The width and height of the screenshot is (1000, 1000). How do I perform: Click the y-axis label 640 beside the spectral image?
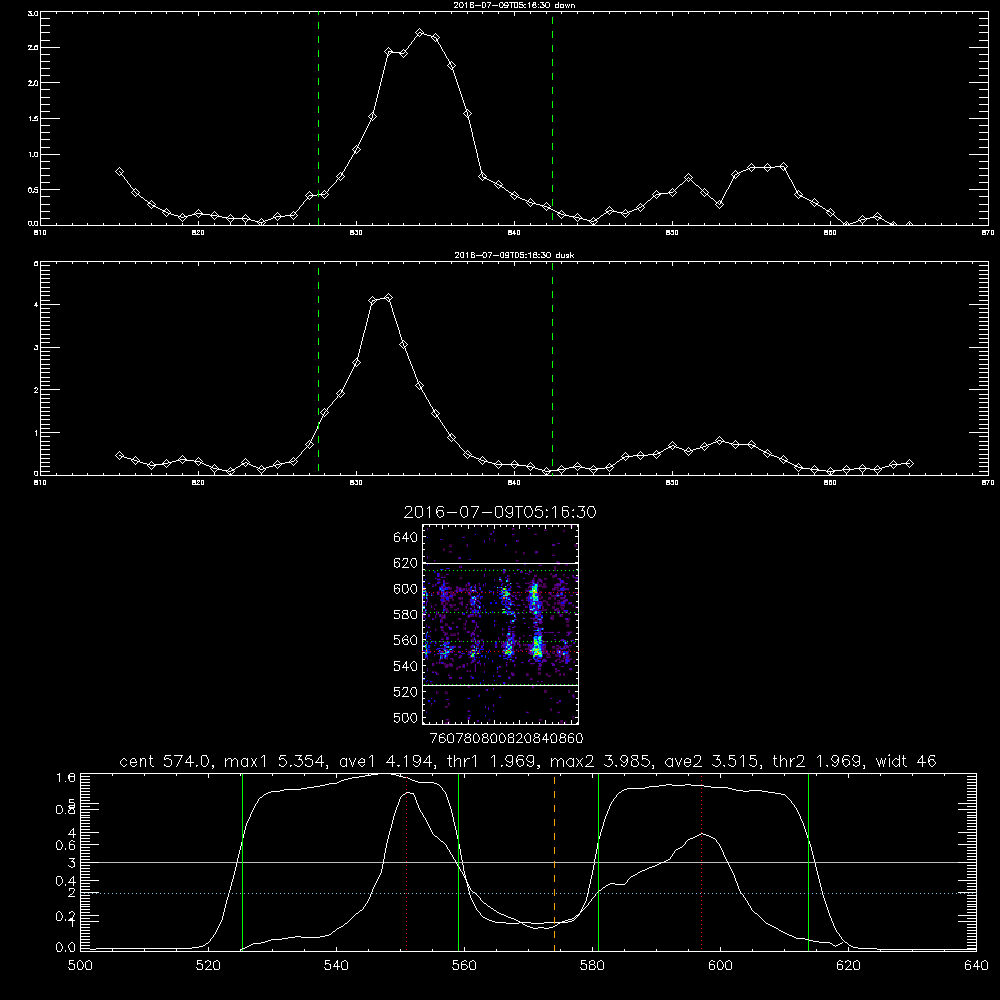[x=406, y=538]
